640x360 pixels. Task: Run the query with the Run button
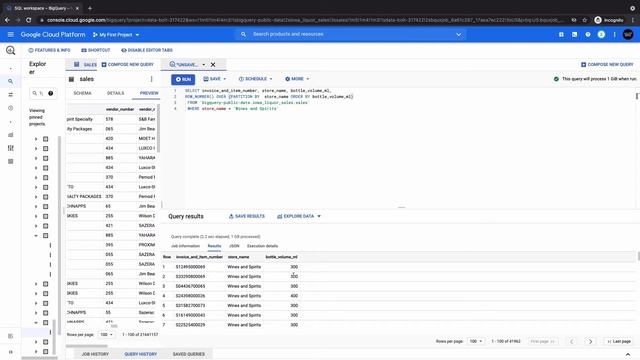[183, 79]
